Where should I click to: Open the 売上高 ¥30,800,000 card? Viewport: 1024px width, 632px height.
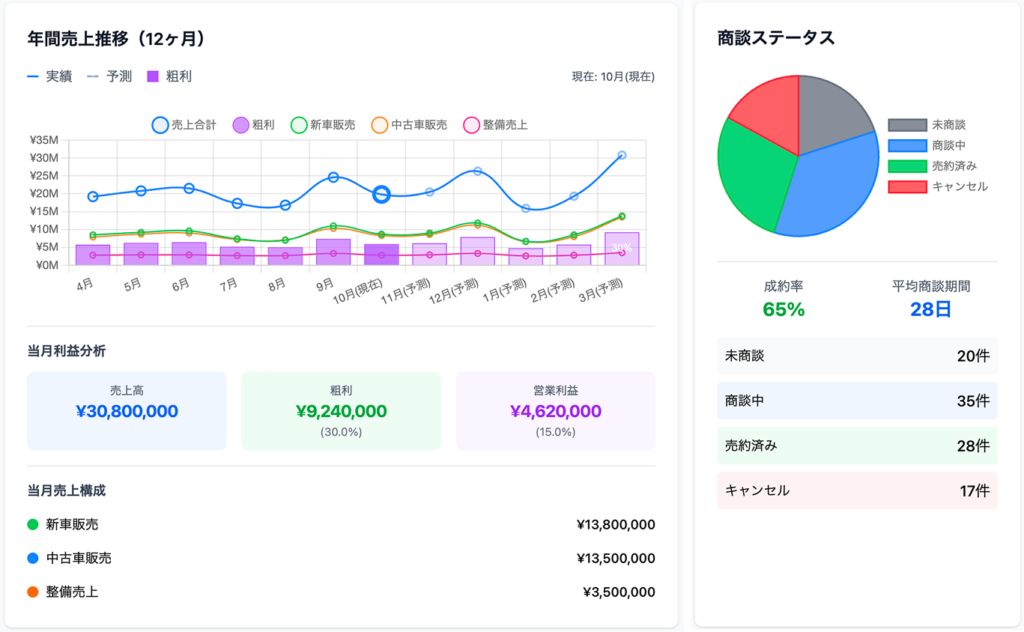127,411
